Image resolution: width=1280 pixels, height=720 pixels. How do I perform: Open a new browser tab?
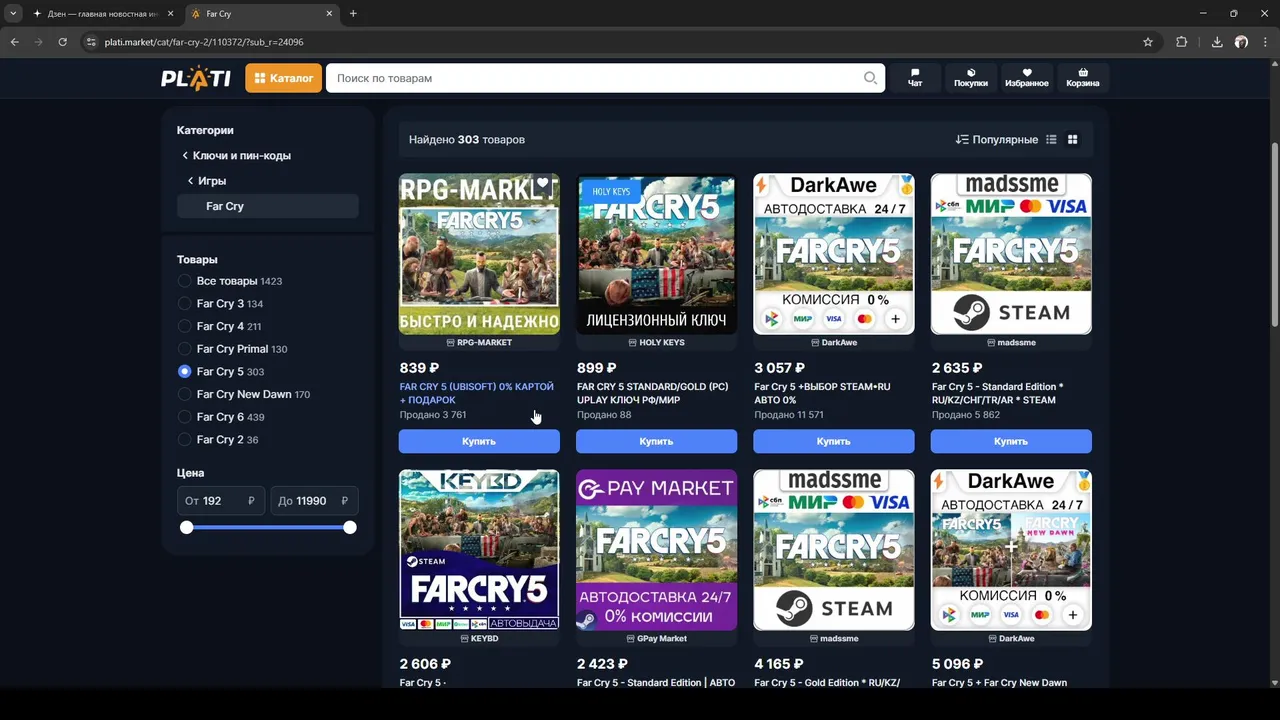pyautogui.click(x=353, y=14)
